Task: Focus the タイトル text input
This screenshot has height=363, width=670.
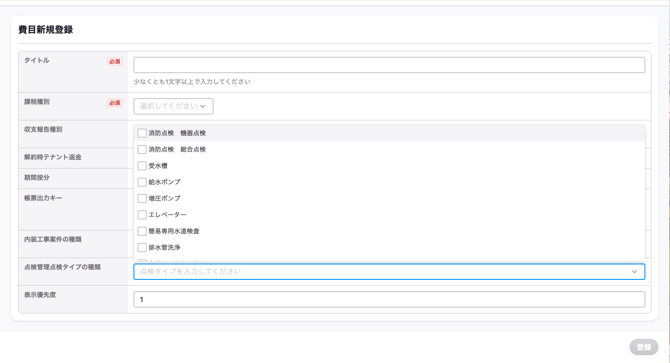Action: (389, 65)
